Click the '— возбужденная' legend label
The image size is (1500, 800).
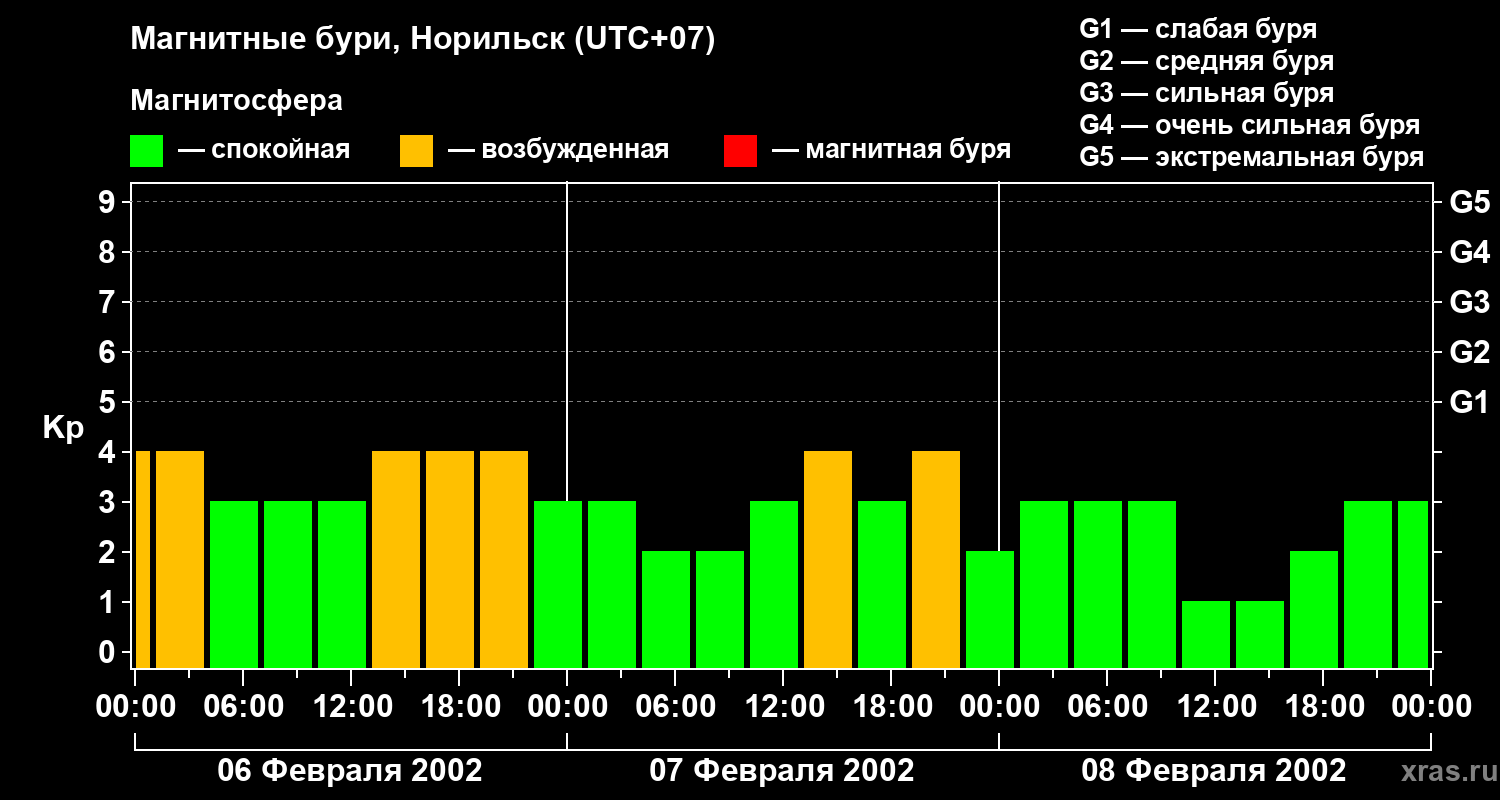coord(558,150)
